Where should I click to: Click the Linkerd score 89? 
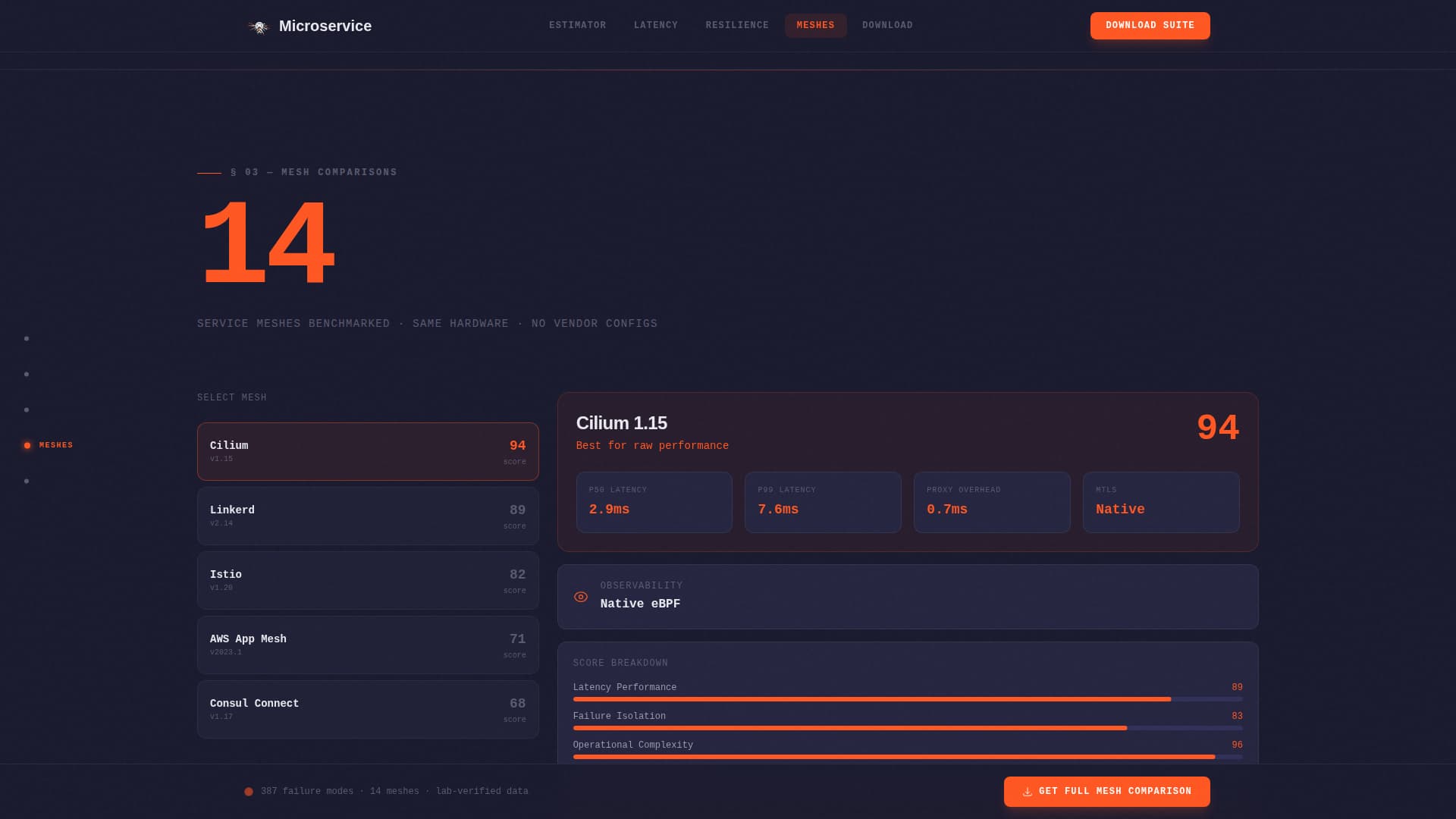[517, 510]
